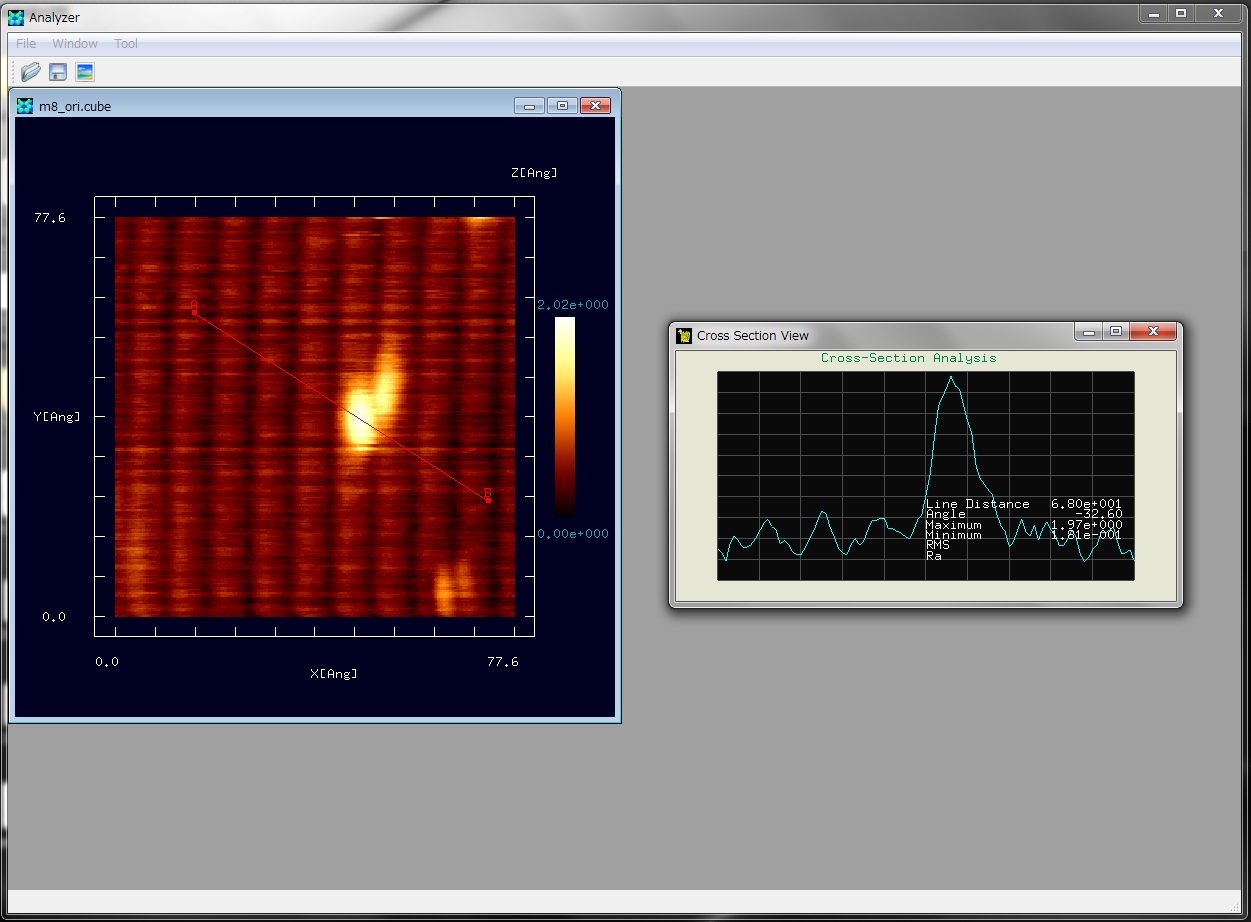Minimize the m8_ori.cube image window
Image resolution: width=1251 pixels, height=922 pixels.
(530, 106)
